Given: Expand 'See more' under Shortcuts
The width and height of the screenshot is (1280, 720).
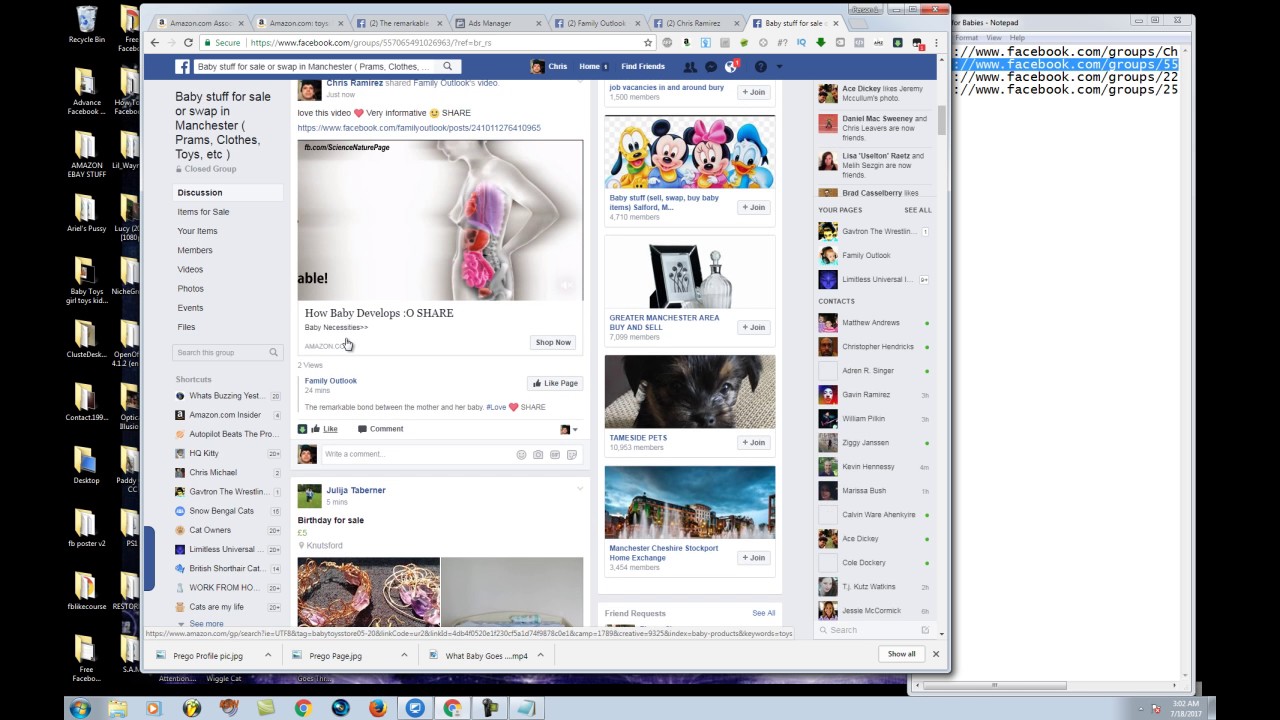Looking at the screenshot, I should (x=207, y=624).
